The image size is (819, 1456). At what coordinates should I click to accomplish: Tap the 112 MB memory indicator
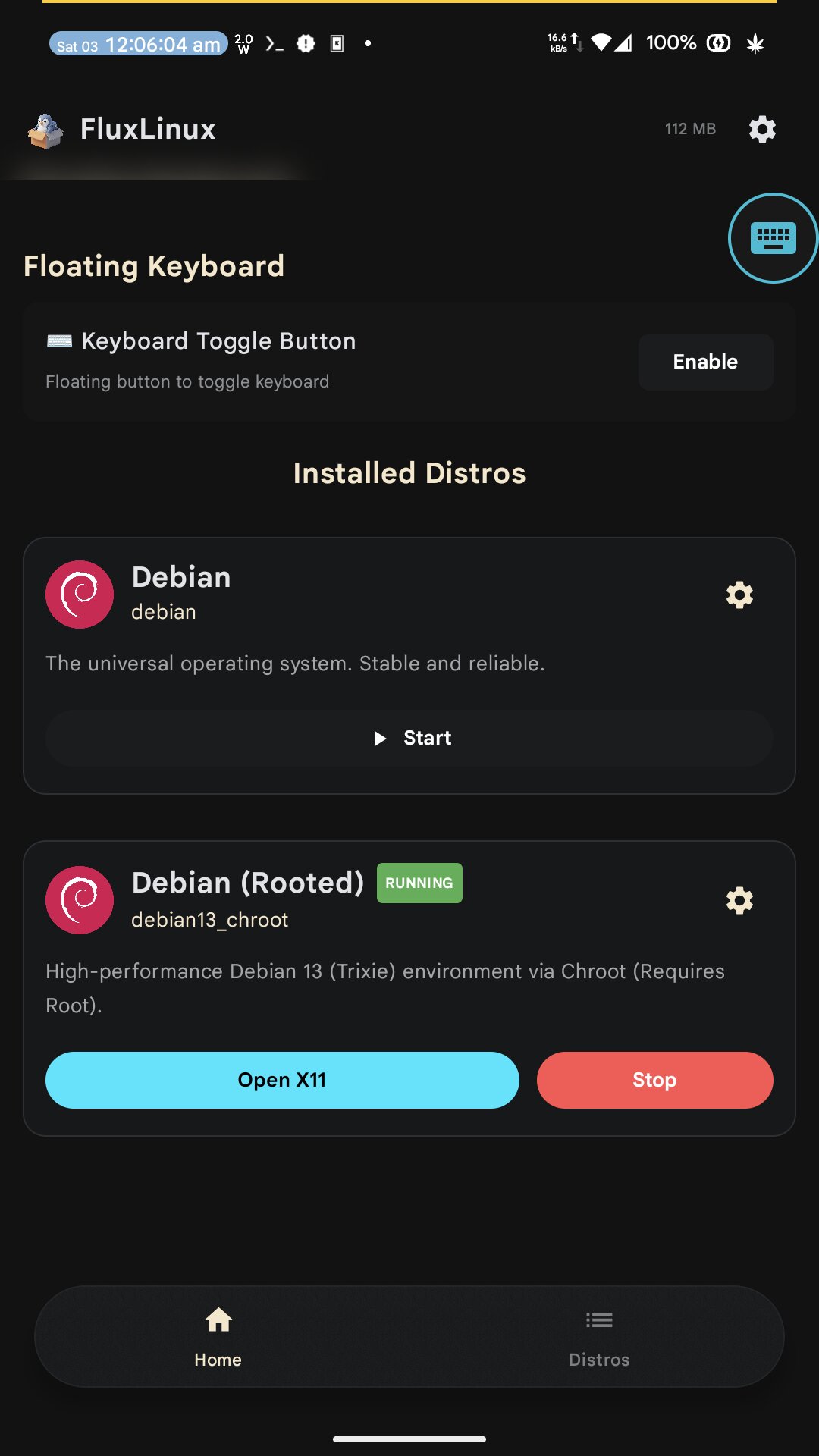click(690, 129)
